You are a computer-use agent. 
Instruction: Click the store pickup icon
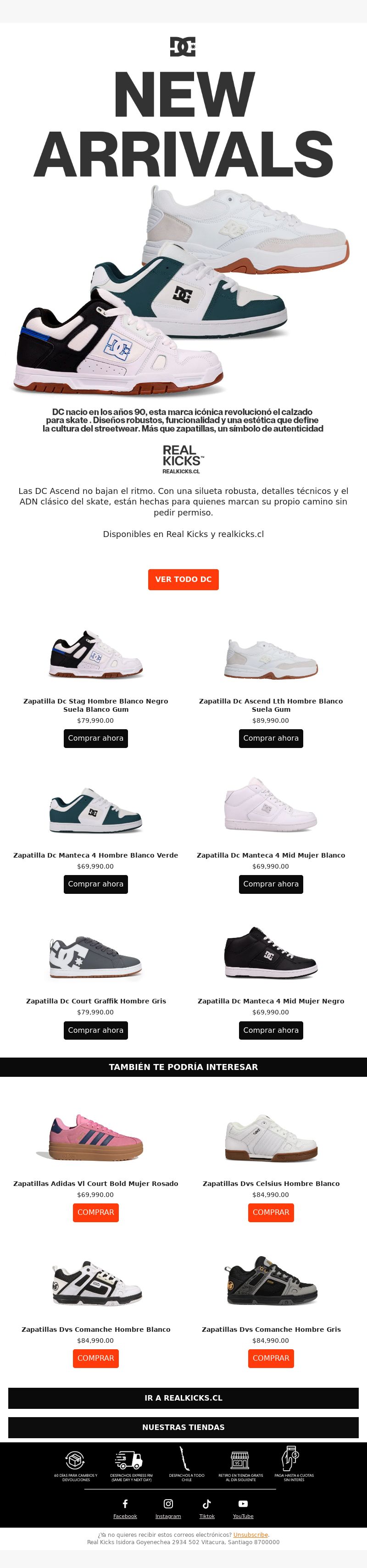[x=240, y=1460]
